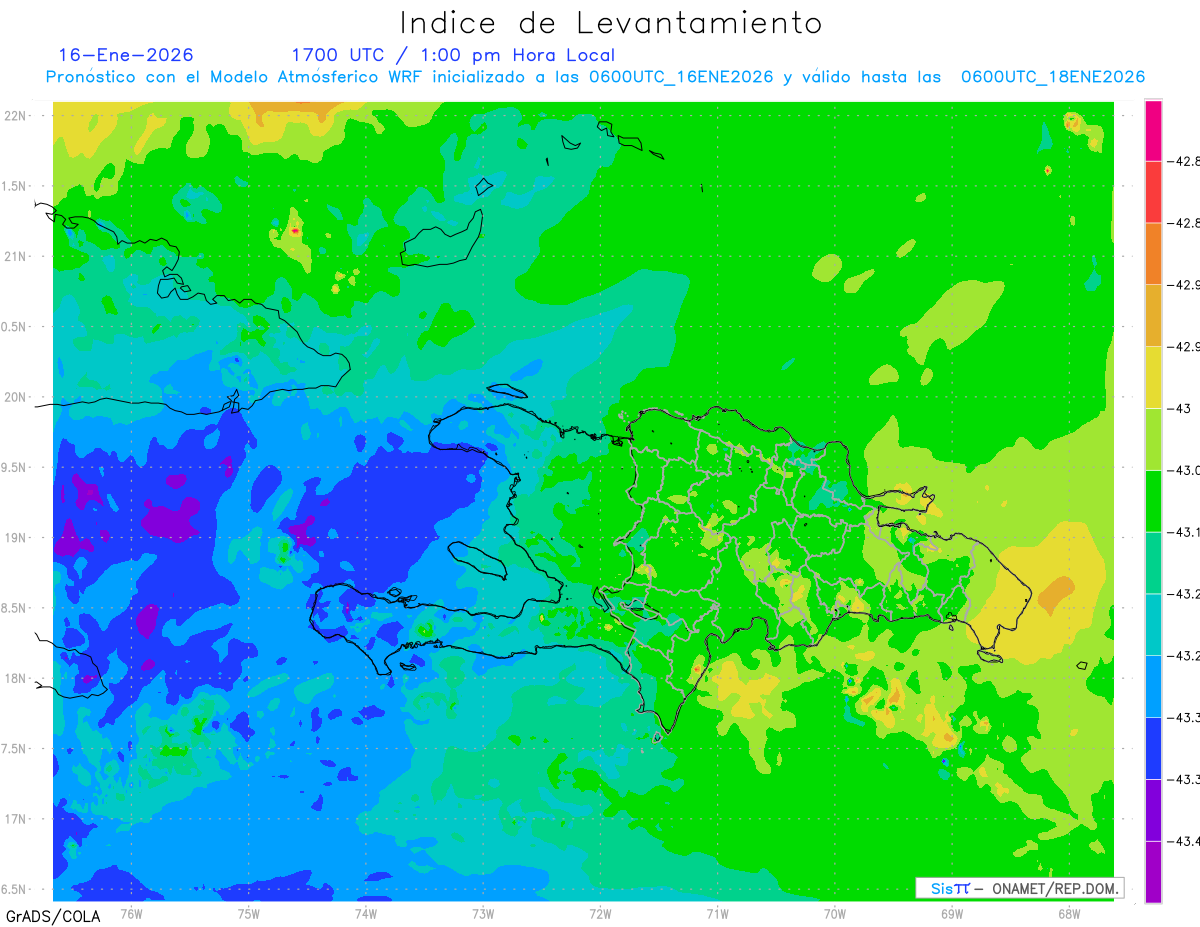1200x927 pixels.
Task: Click the "9.5N" latitude label
Action: pos(15,468)
